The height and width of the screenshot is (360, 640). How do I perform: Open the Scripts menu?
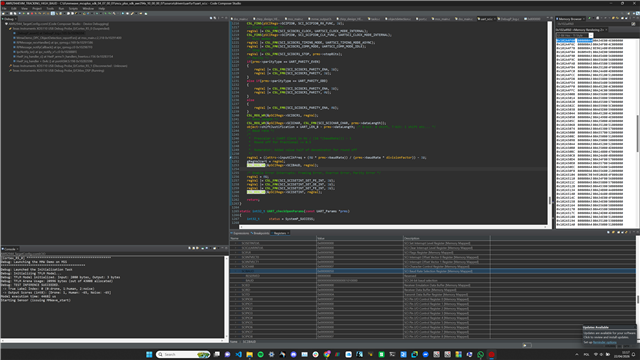[73, 8]
